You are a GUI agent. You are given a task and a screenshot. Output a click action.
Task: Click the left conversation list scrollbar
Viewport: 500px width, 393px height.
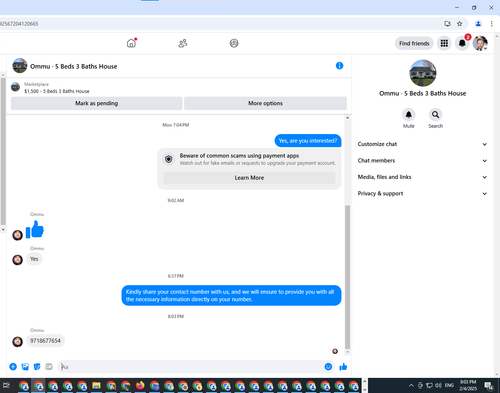click(x=3, y=151)
